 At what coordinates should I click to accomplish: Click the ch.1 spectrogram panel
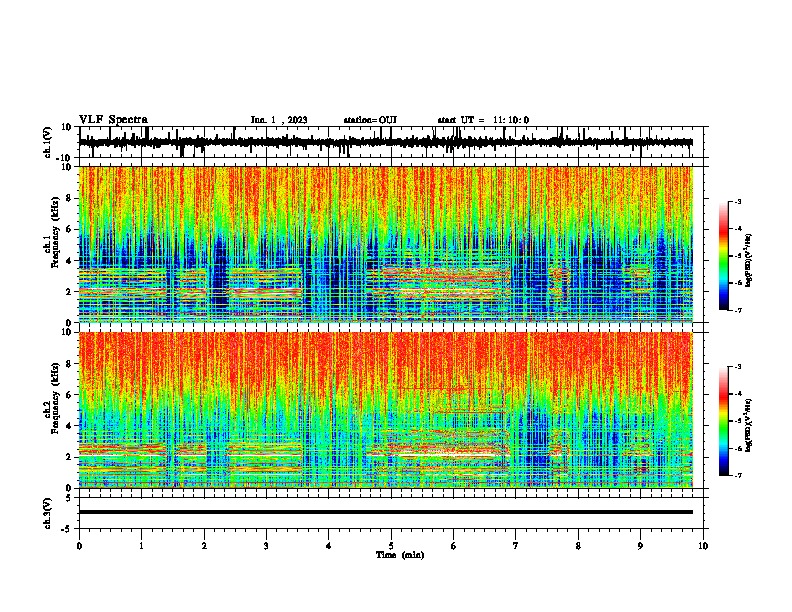click(x=386, y=244)
